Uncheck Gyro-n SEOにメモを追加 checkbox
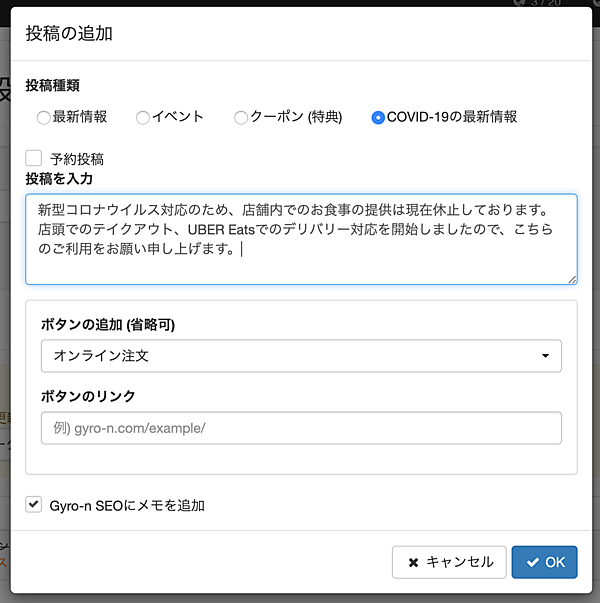Screen dimensions: 600x603 [34, 505]
